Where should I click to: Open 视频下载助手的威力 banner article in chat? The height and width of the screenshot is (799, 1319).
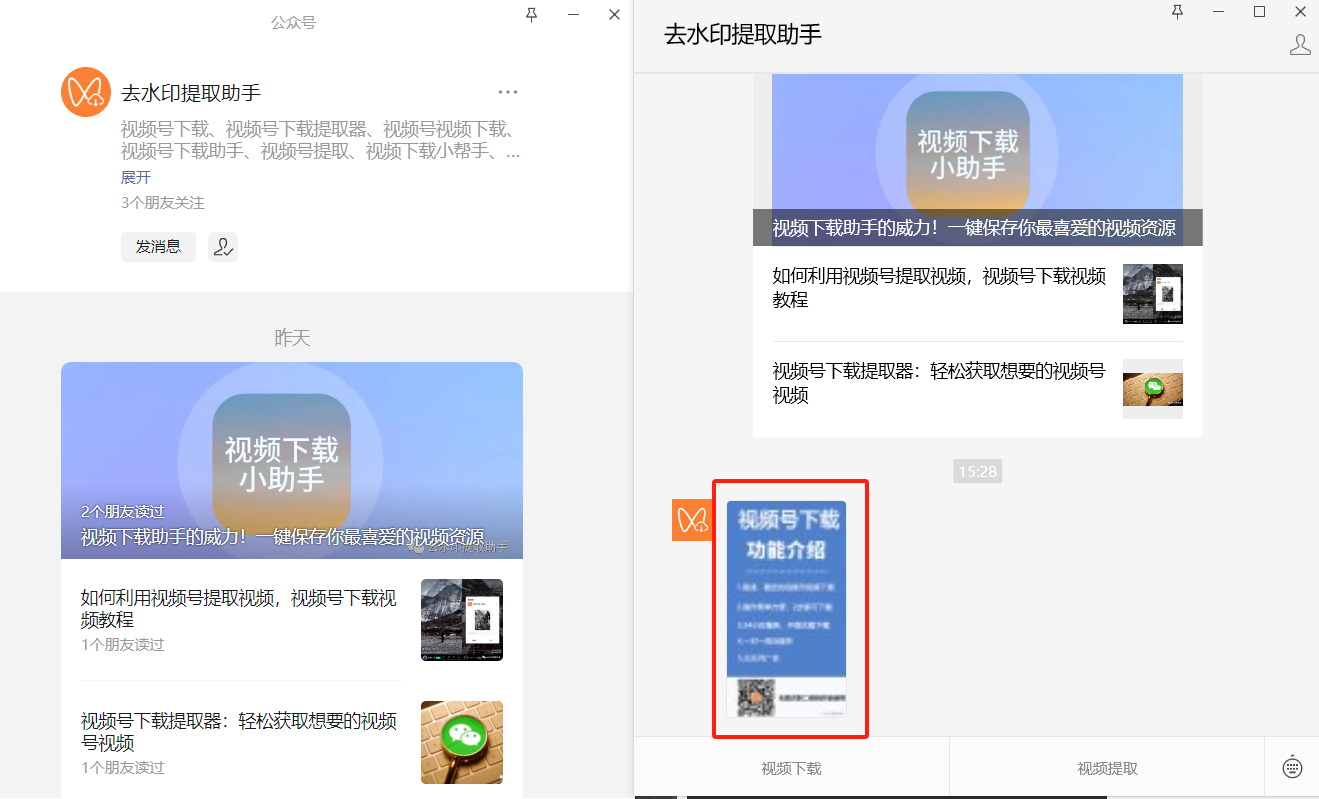[977, 159]
